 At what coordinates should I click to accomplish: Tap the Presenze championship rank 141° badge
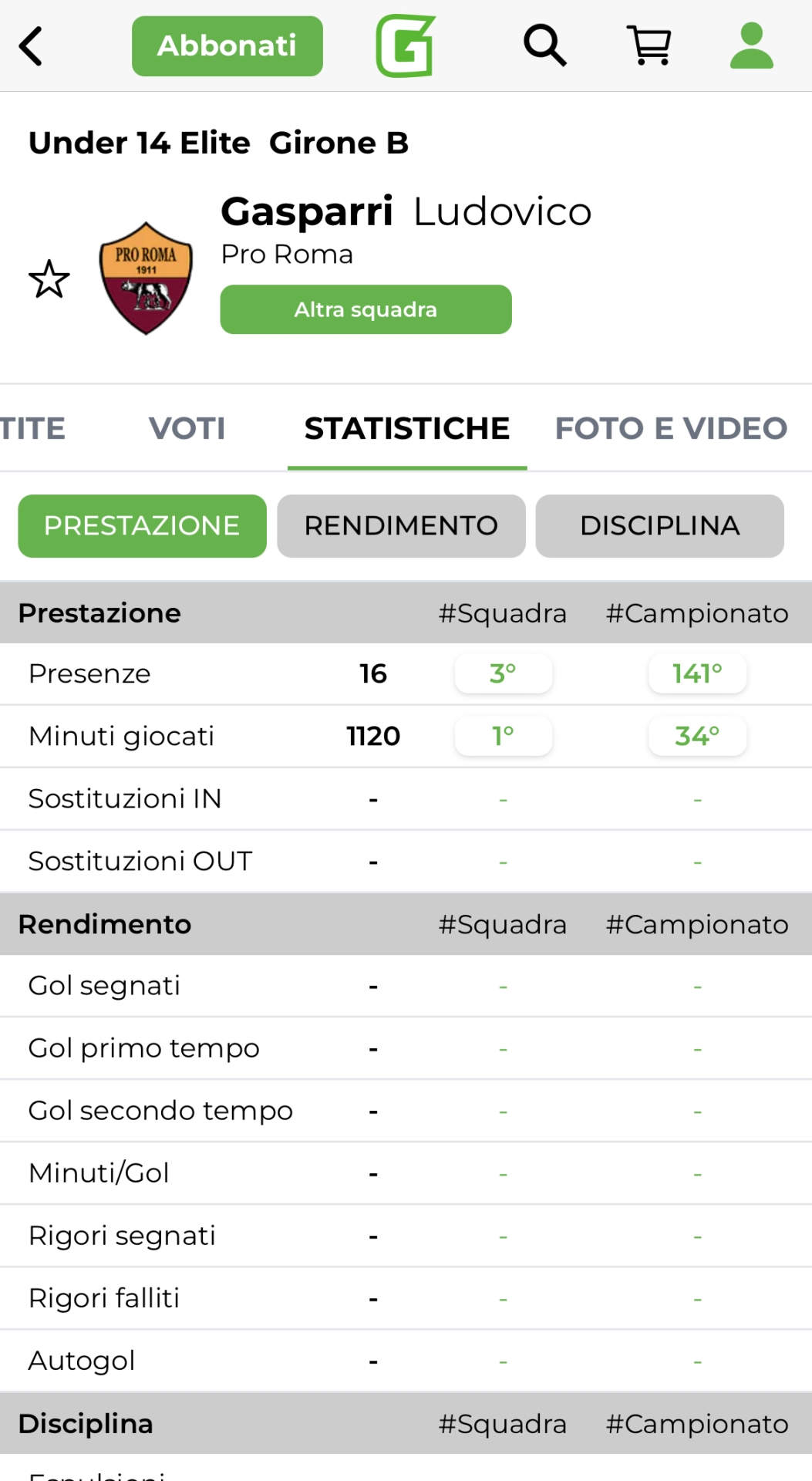coord(697,673)
